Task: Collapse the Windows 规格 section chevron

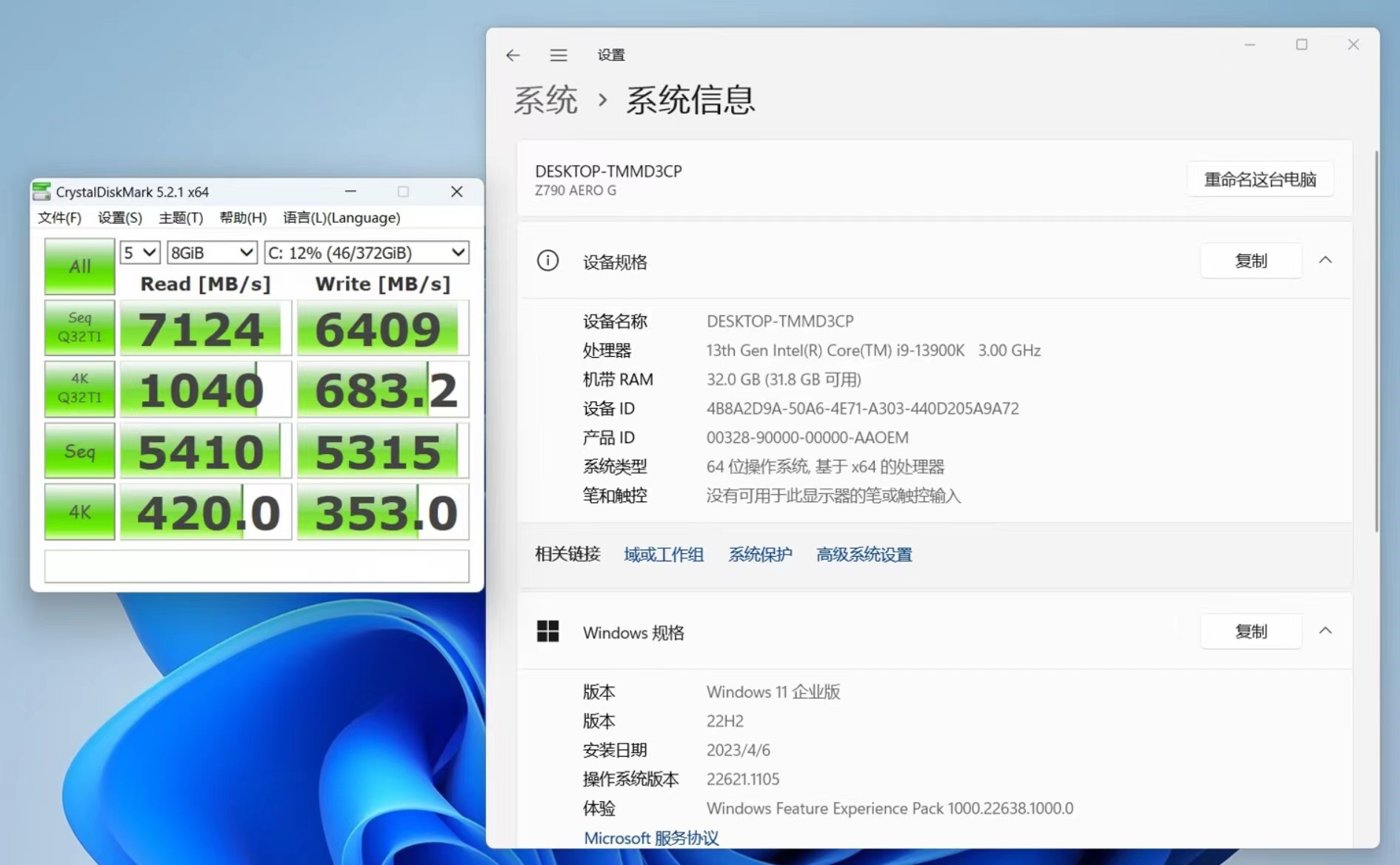Action: click(1326, 632)
